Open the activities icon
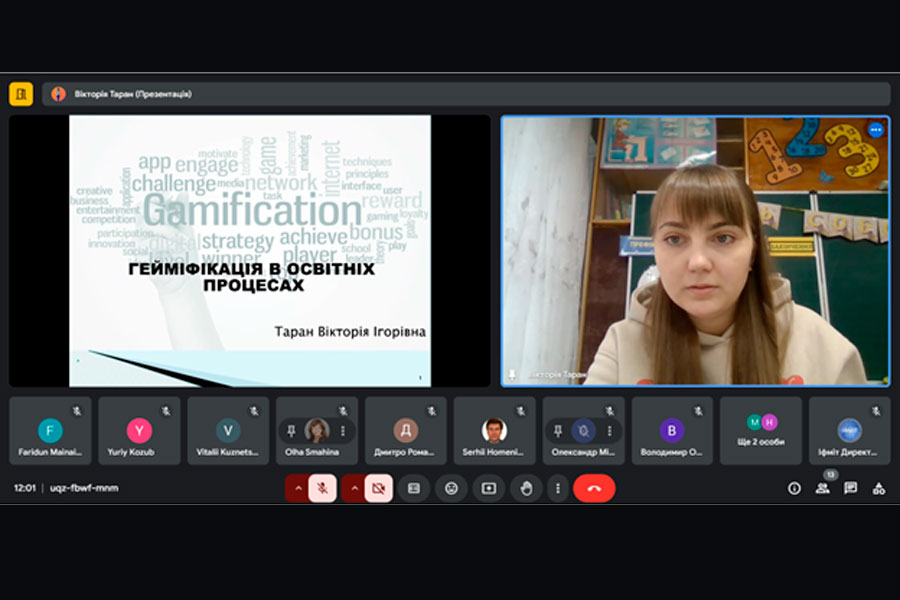Screen dimensions: 900x600 (x=878, y=488)
